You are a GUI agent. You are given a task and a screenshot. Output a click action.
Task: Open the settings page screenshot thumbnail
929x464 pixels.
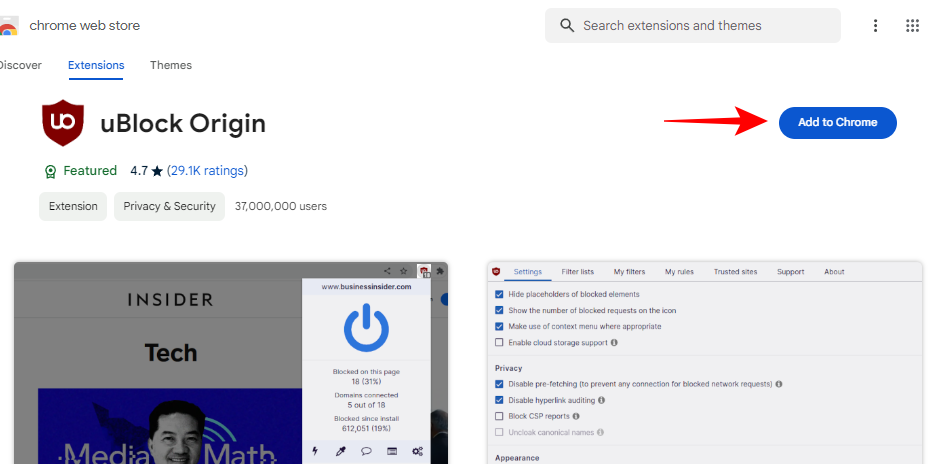point(705,363)
